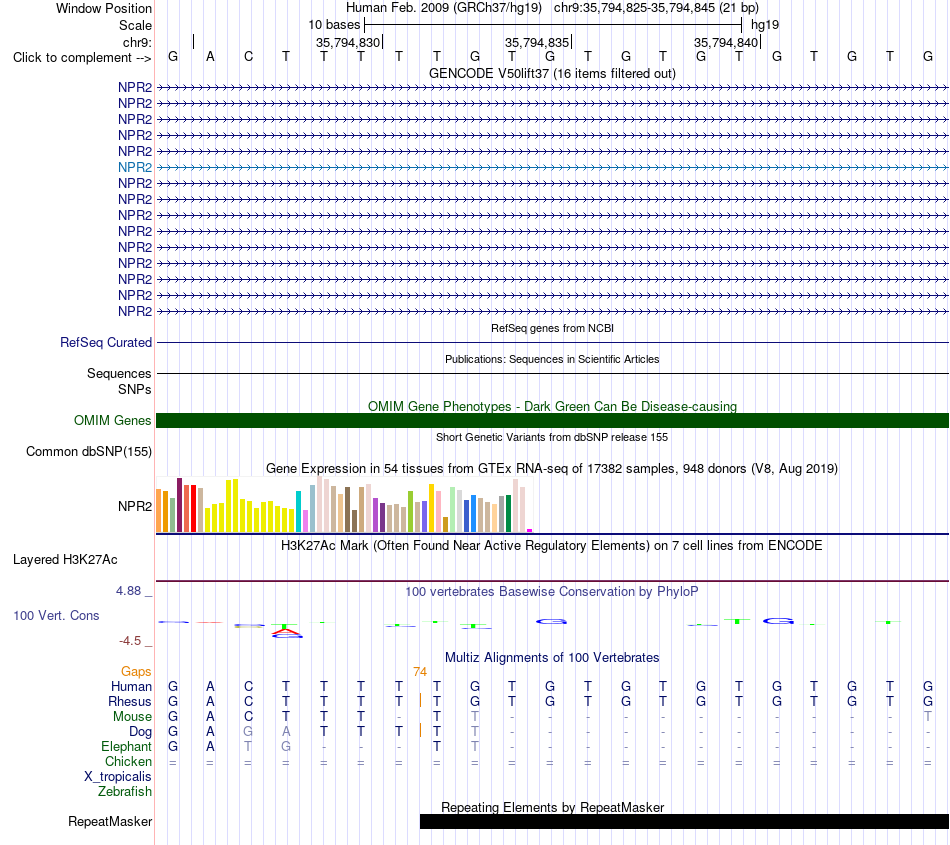The height and width of the screenshot is (845, 950).
Task: Open the OMIM Genes track label
Action: coord(113,420)
